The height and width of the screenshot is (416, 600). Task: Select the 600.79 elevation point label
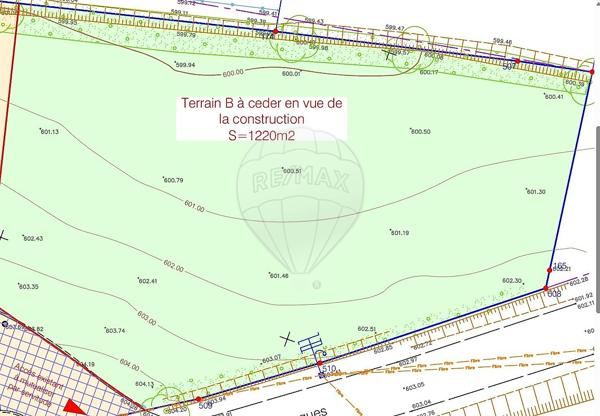pos(173,180)
